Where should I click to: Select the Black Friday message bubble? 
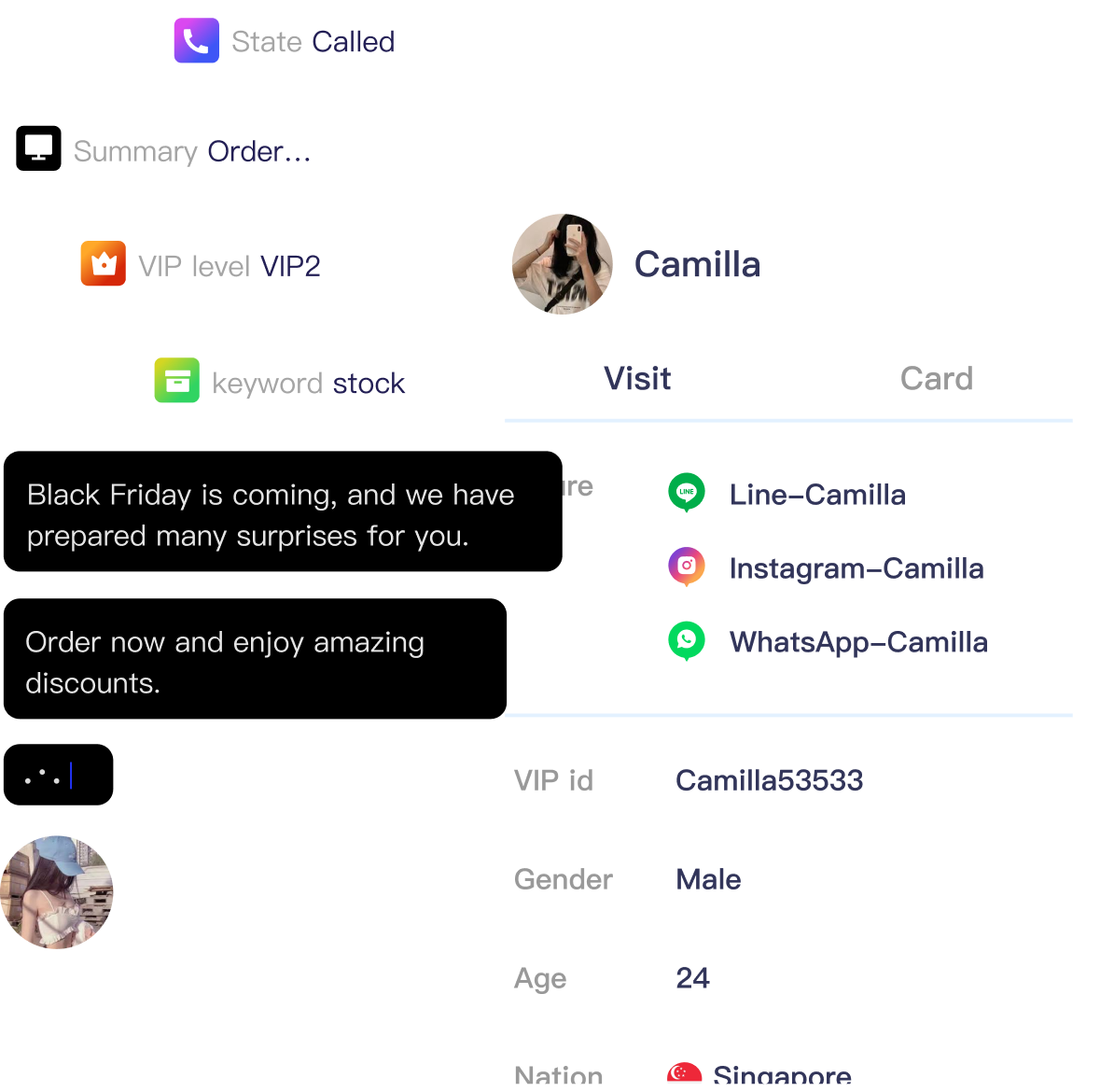[283, 511]
